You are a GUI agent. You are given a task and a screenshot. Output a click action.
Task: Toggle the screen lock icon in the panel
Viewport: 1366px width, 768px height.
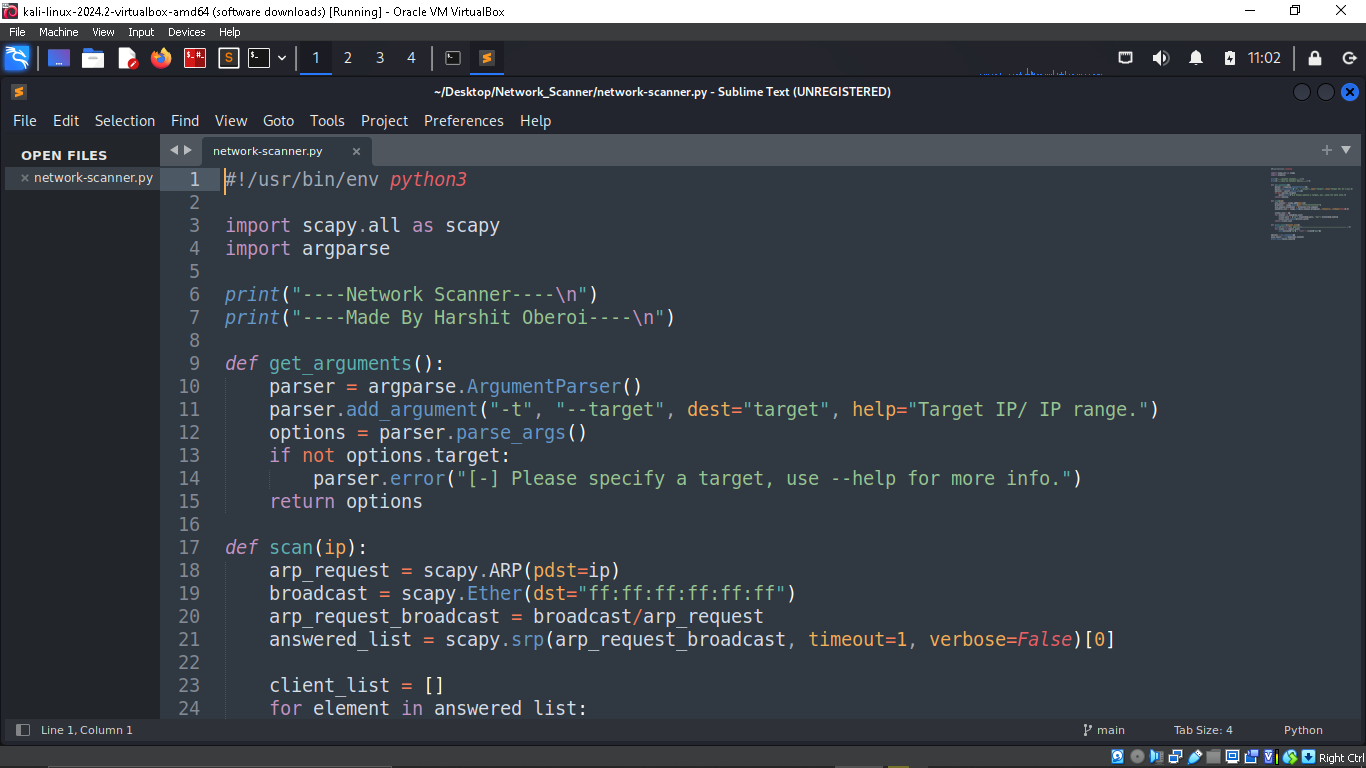pyautogui.click(x=1314, y=57)
